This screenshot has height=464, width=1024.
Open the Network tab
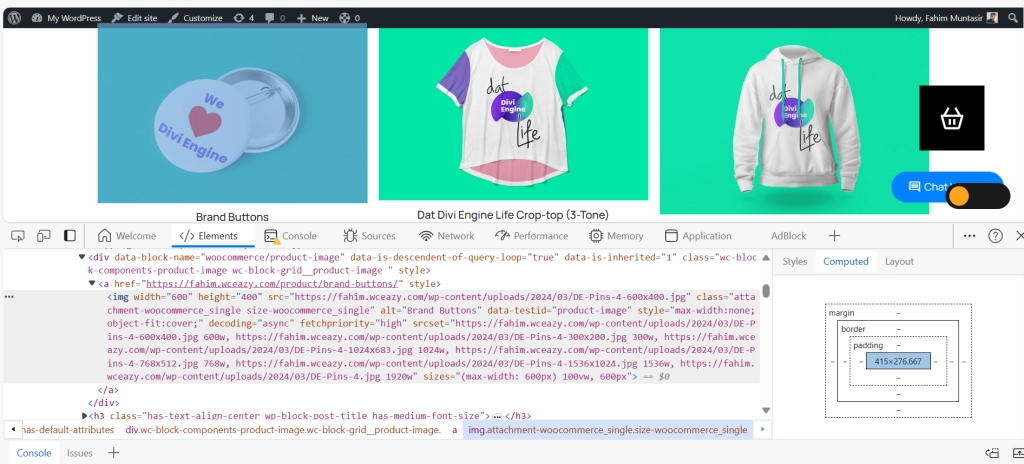click(x=447, y=236)
